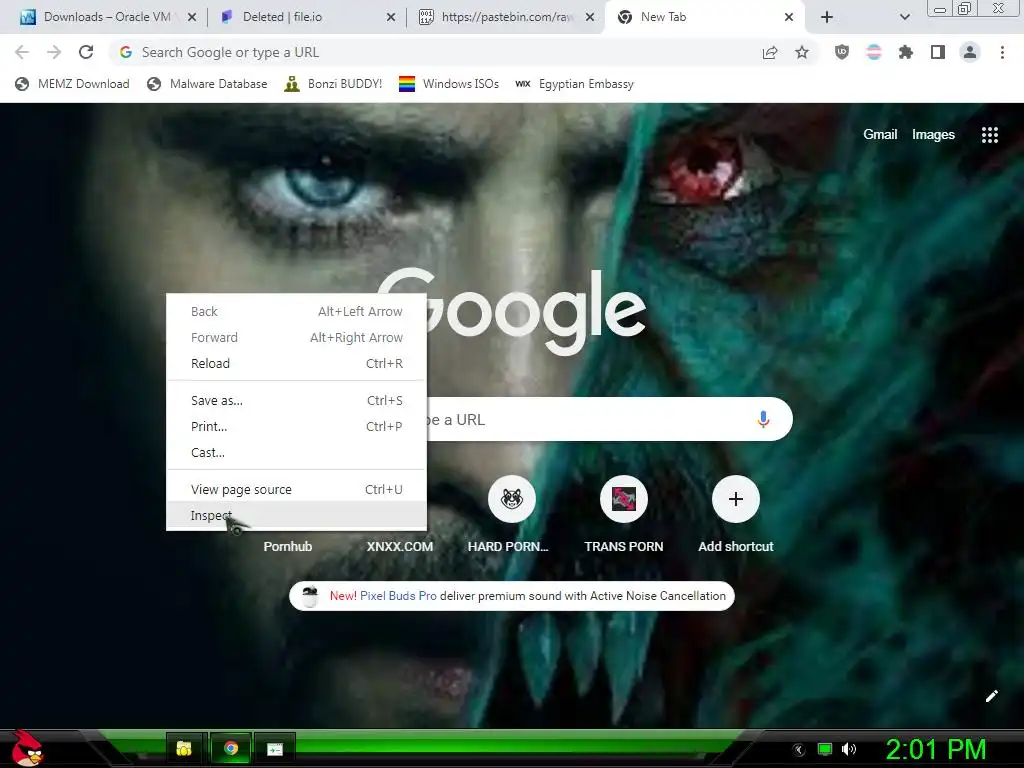Go back using the toolbar back arrow

pos(22,52)
